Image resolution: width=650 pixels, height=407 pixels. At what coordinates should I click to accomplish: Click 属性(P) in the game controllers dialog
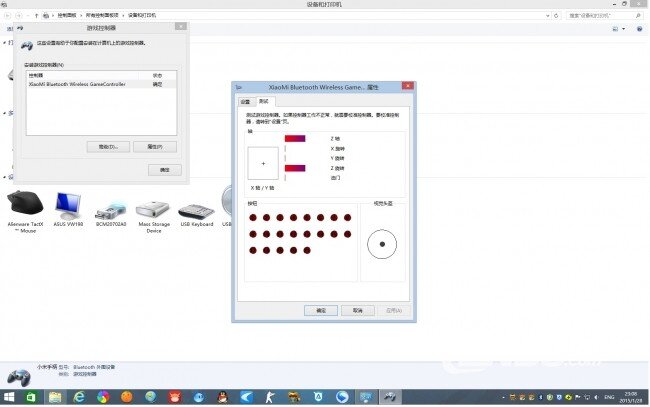click(x=155, y=147)
